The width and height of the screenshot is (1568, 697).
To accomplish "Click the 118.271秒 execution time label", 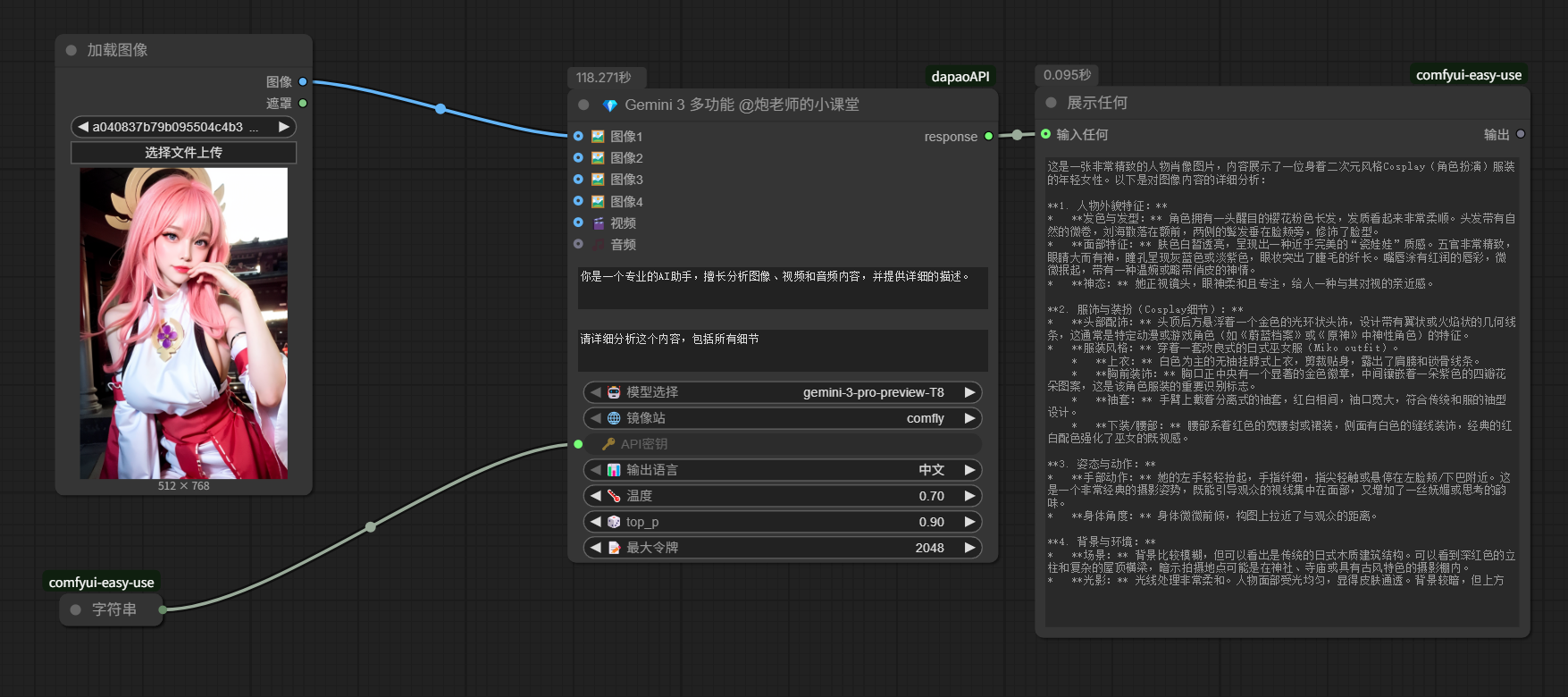I will (x=604, y=78).
